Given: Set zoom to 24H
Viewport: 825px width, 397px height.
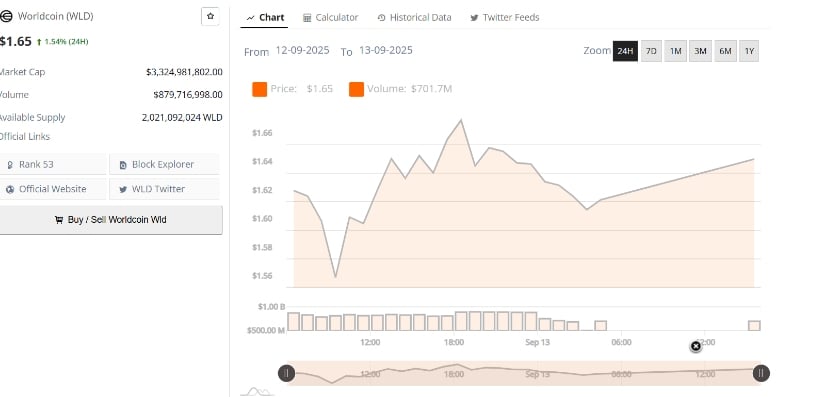Looking at the screenshot, I should click(x=625, y=51).
